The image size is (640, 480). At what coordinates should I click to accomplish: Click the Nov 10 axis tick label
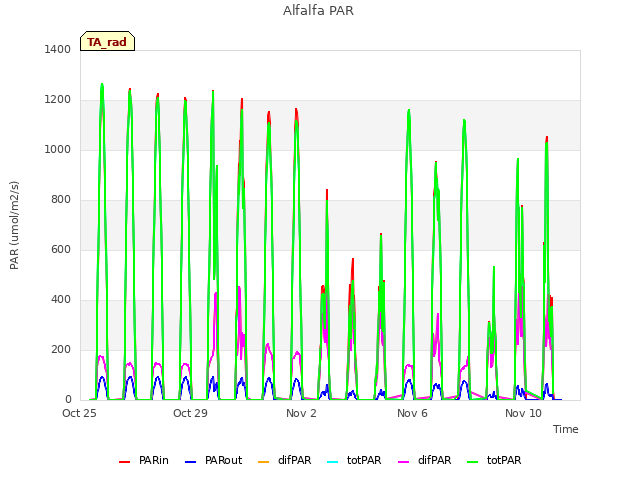coord(523,413)
